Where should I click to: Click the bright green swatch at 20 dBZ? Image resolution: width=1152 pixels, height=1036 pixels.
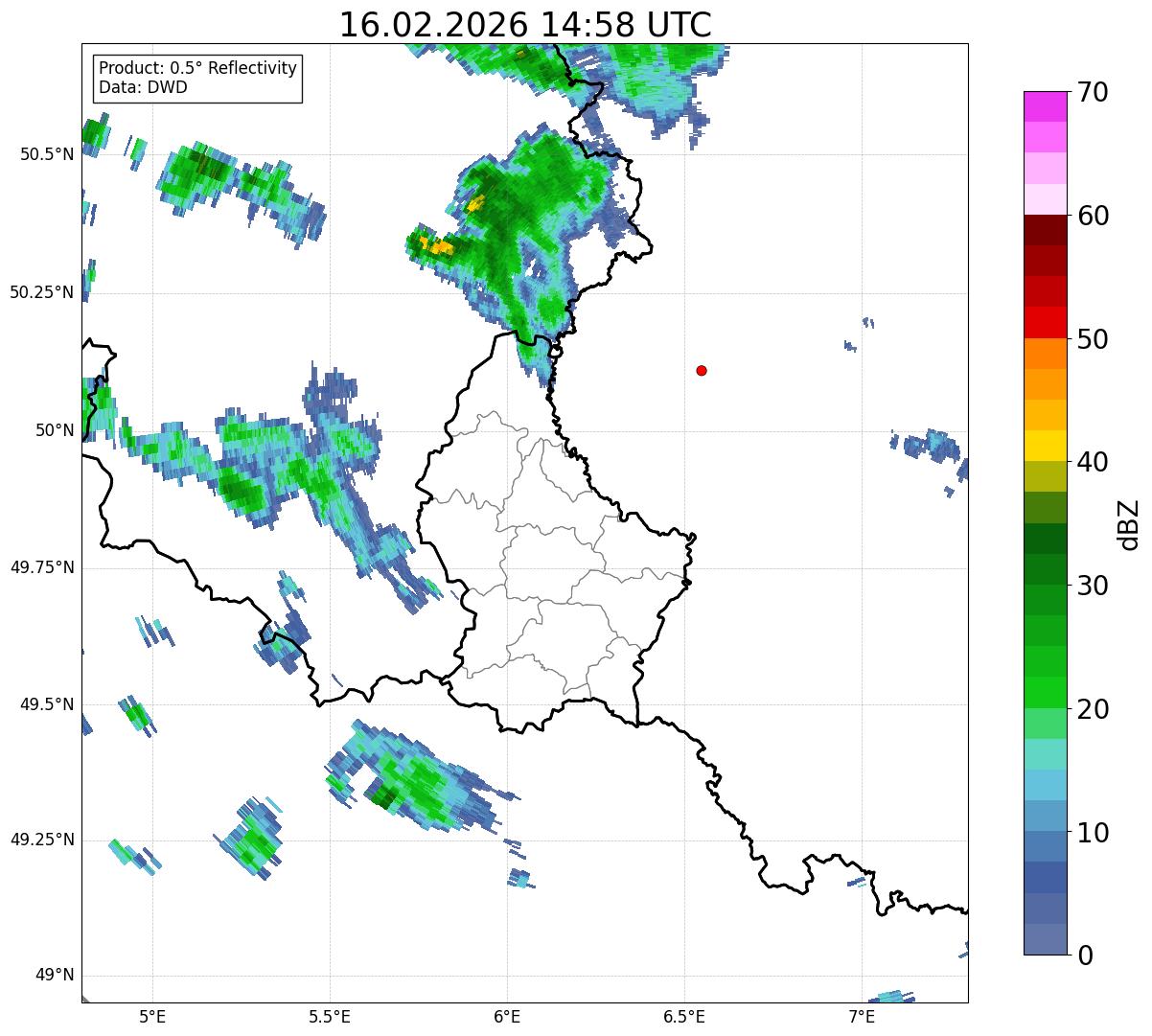point(1045,692)
